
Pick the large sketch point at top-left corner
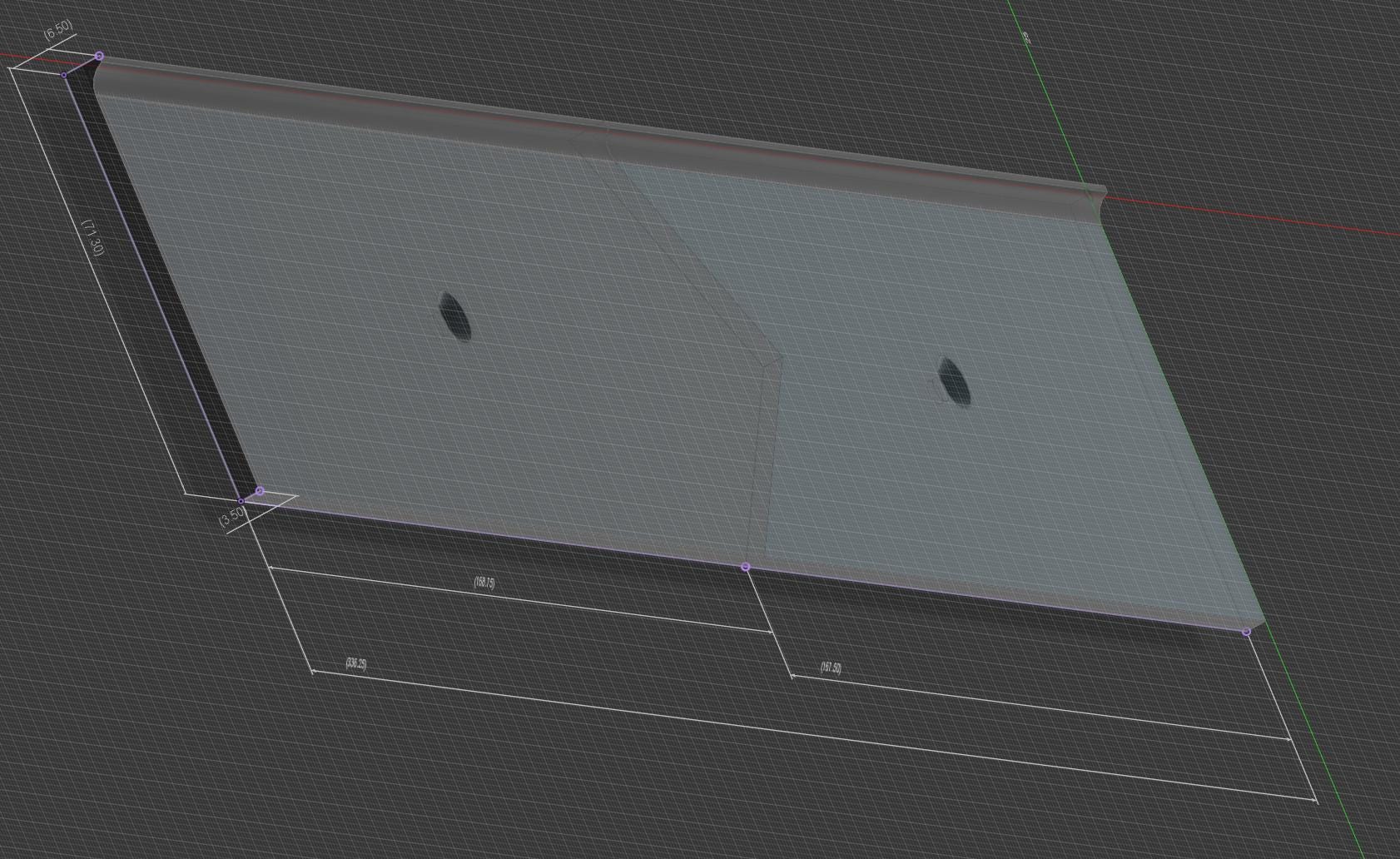(x=99, y=56)
